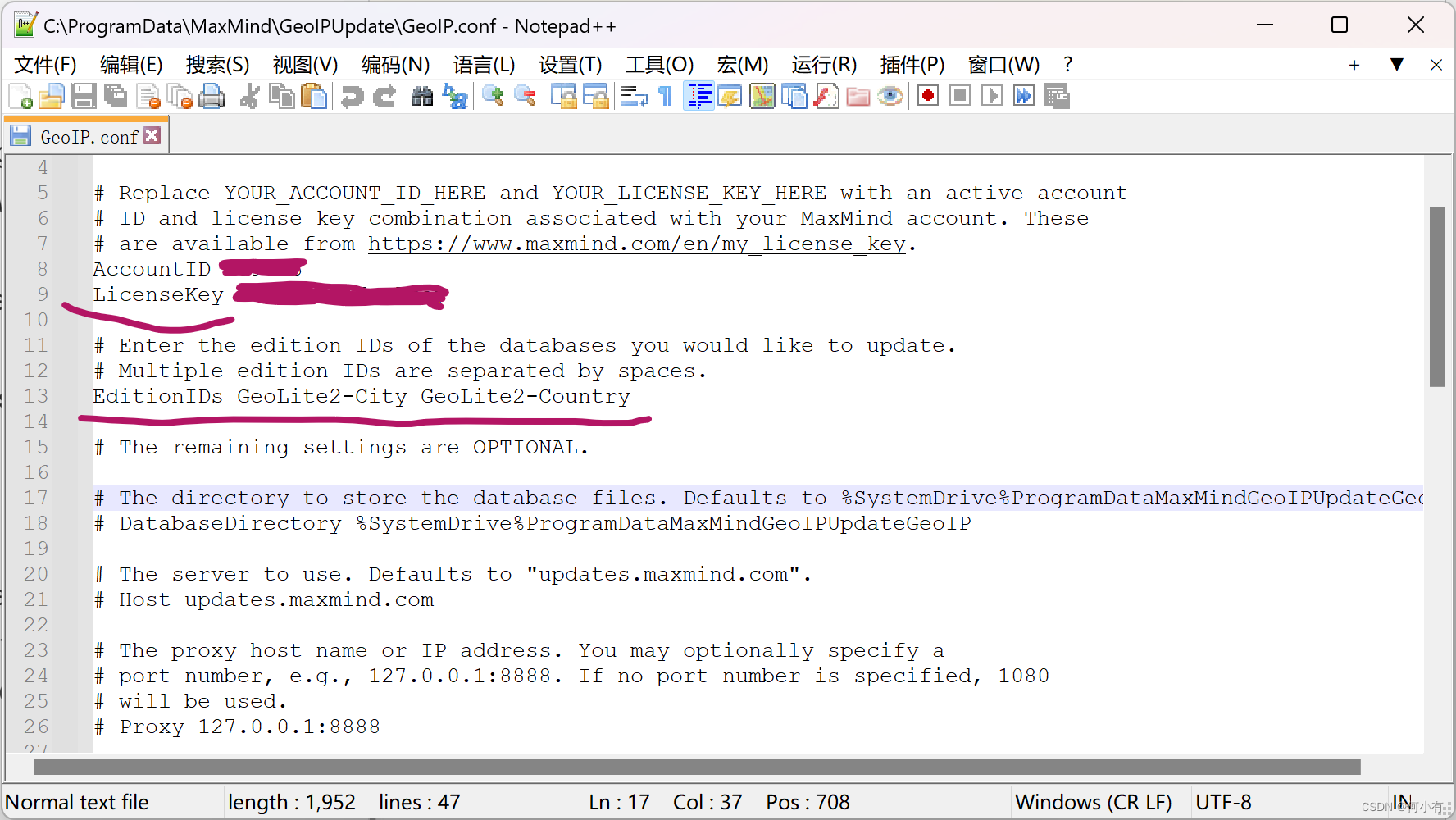Open the 编辑(E) menu
The height and width of the screenshot is (820, 1456).
(131, 65)
